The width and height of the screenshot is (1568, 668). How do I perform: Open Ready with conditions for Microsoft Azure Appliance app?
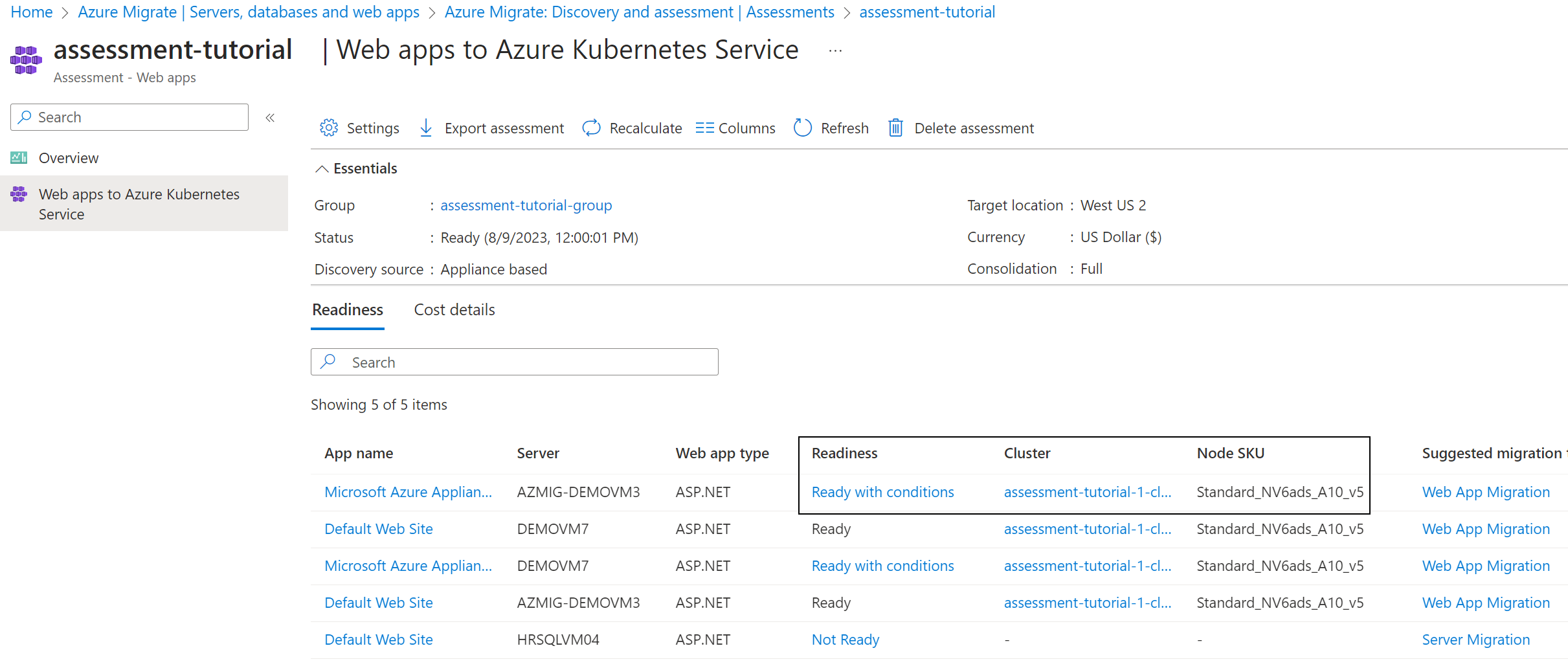coord(882,492)
